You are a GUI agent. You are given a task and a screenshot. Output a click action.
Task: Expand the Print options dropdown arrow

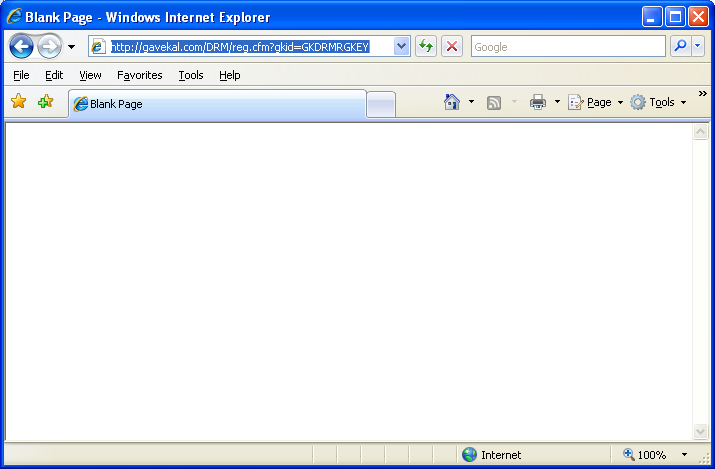557,102
